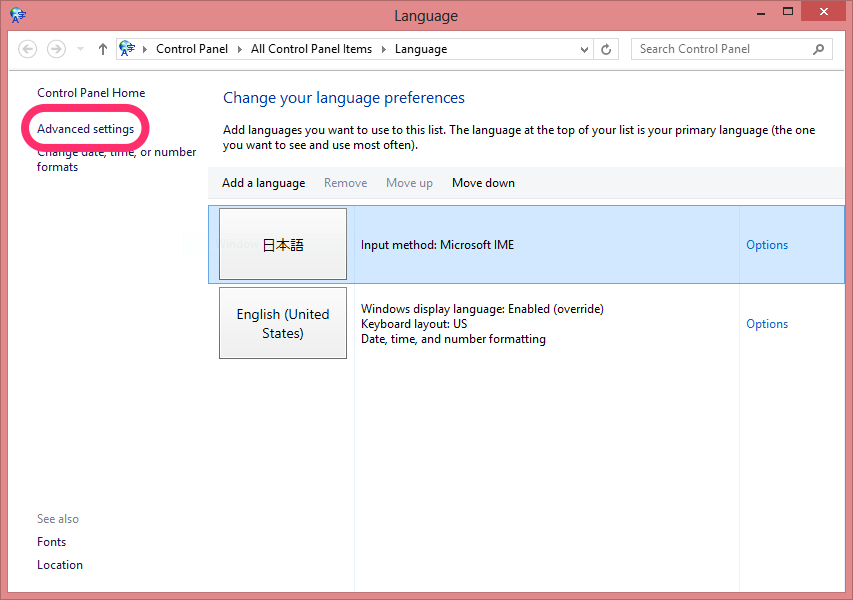Go up one level with up arrow
853x600 pixels.
coord(103,49)
